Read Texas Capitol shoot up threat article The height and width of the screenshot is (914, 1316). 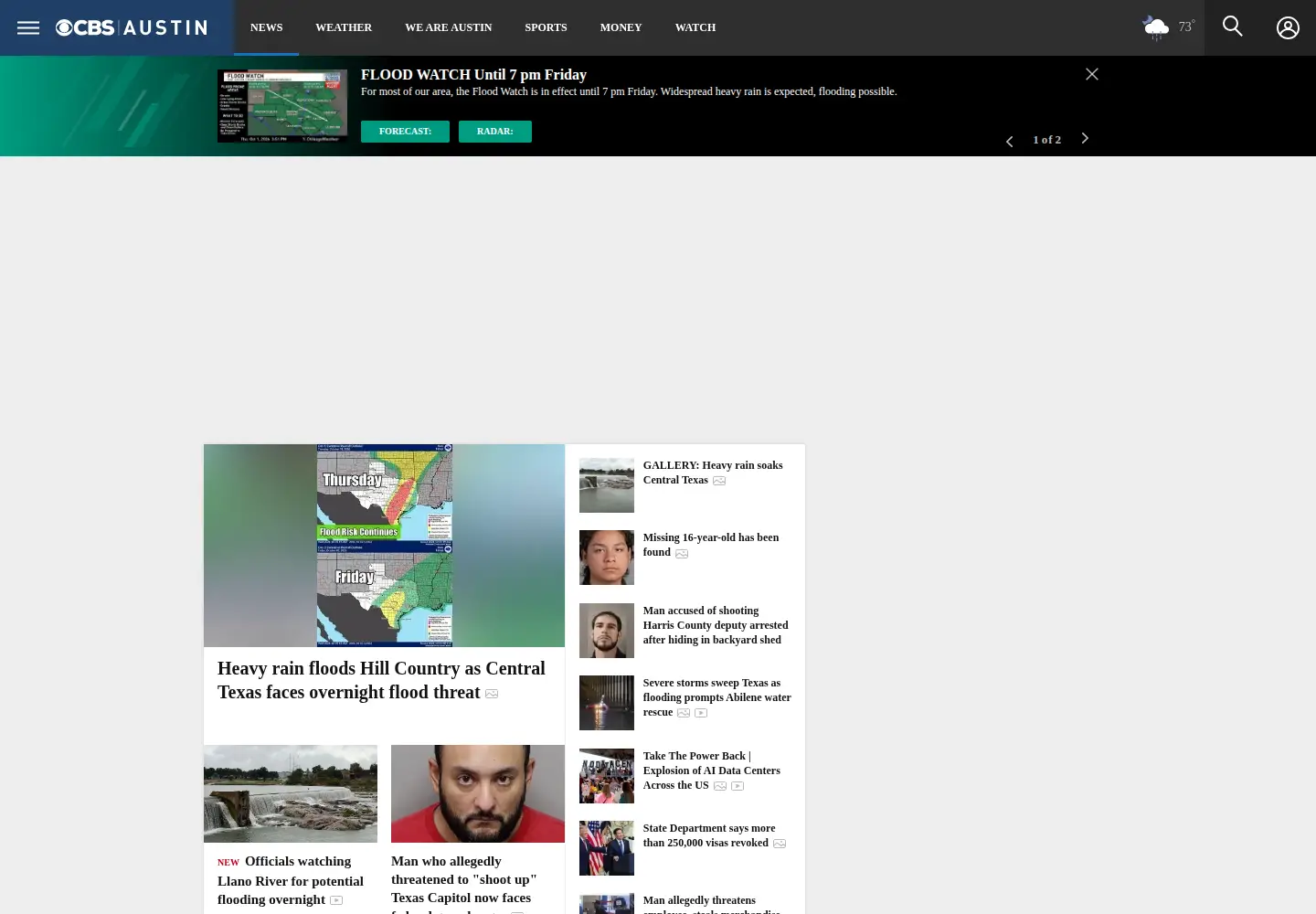[464, 883]
